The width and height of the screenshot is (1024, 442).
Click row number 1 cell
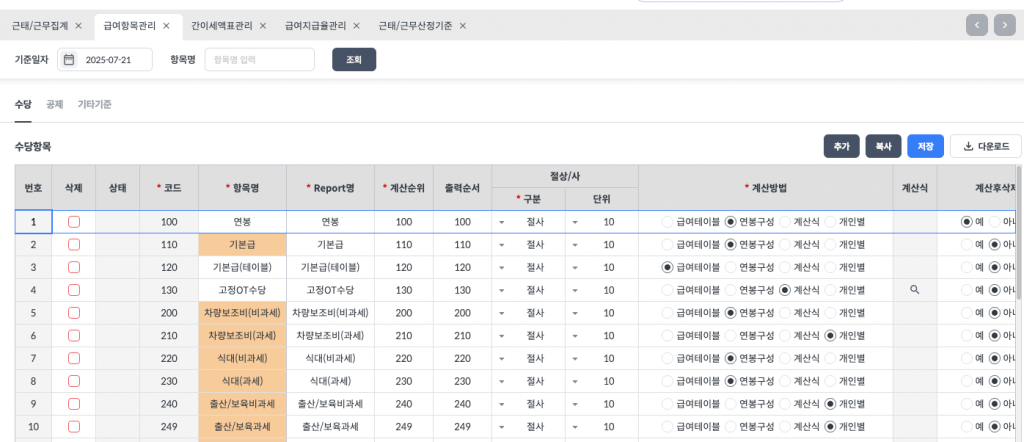point(33,222)
